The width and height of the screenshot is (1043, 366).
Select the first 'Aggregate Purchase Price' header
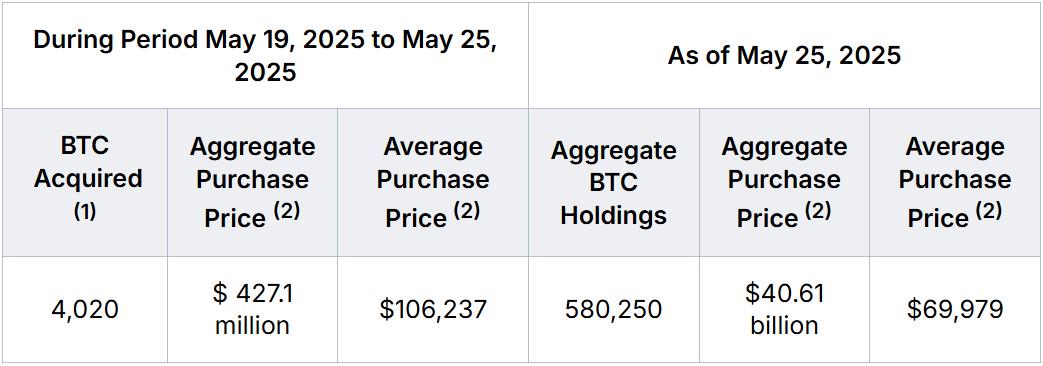(x=252, y=182)
